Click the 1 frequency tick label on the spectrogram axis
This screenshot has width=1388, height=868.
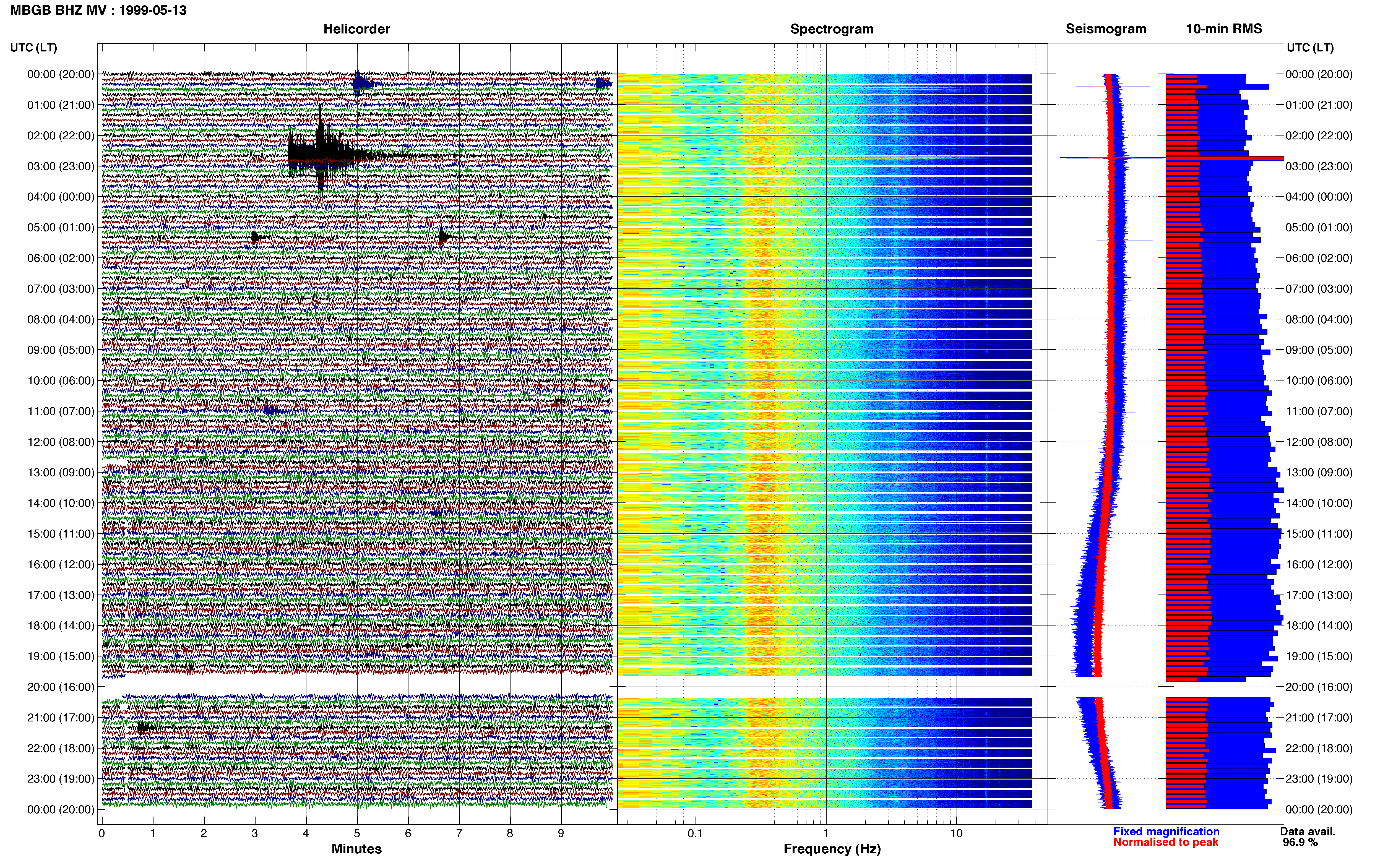[x=826, y=833]
